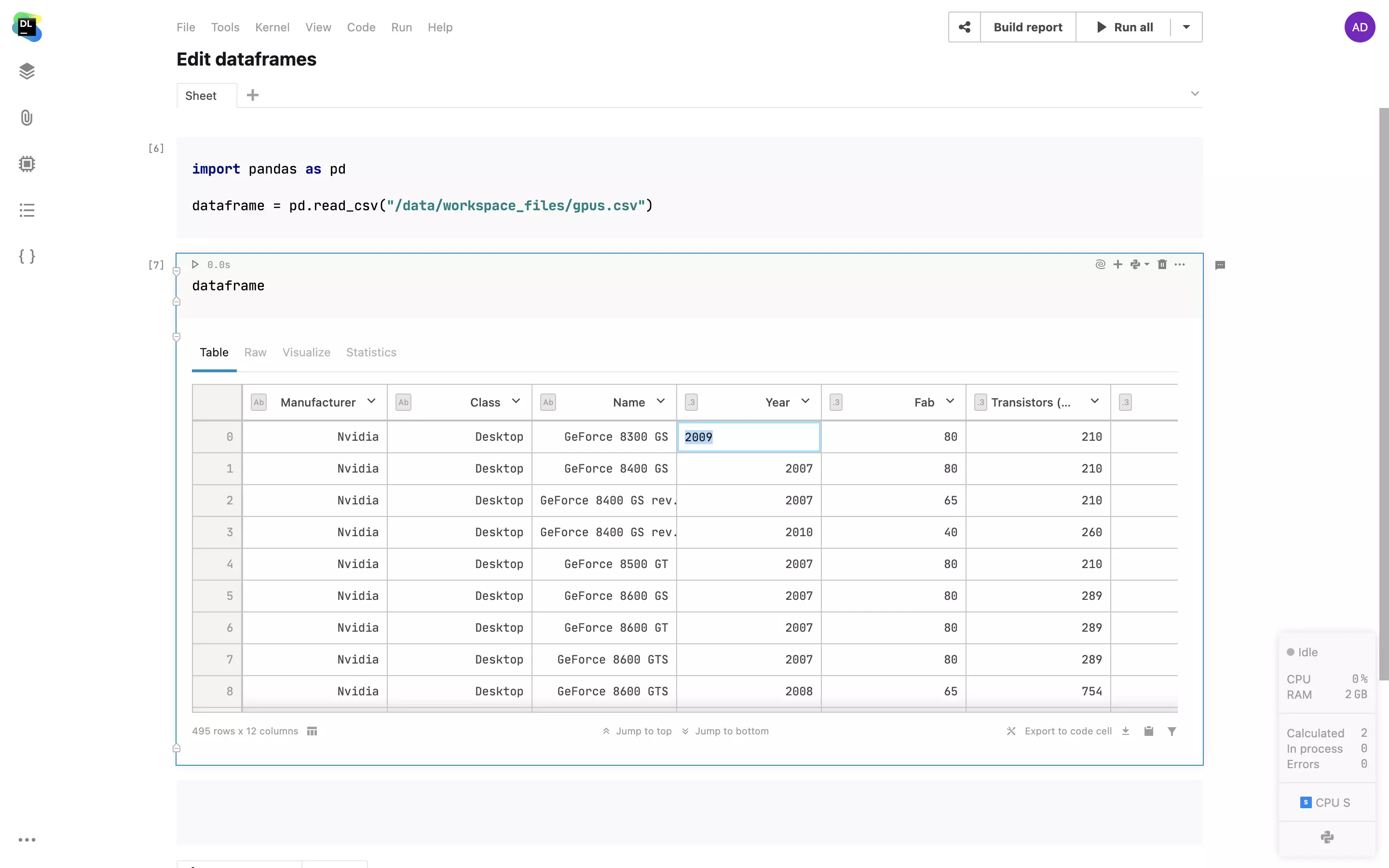Delete cell 7 with the trash icon
Screen dimensions: 1389x868
point(1162,265)
